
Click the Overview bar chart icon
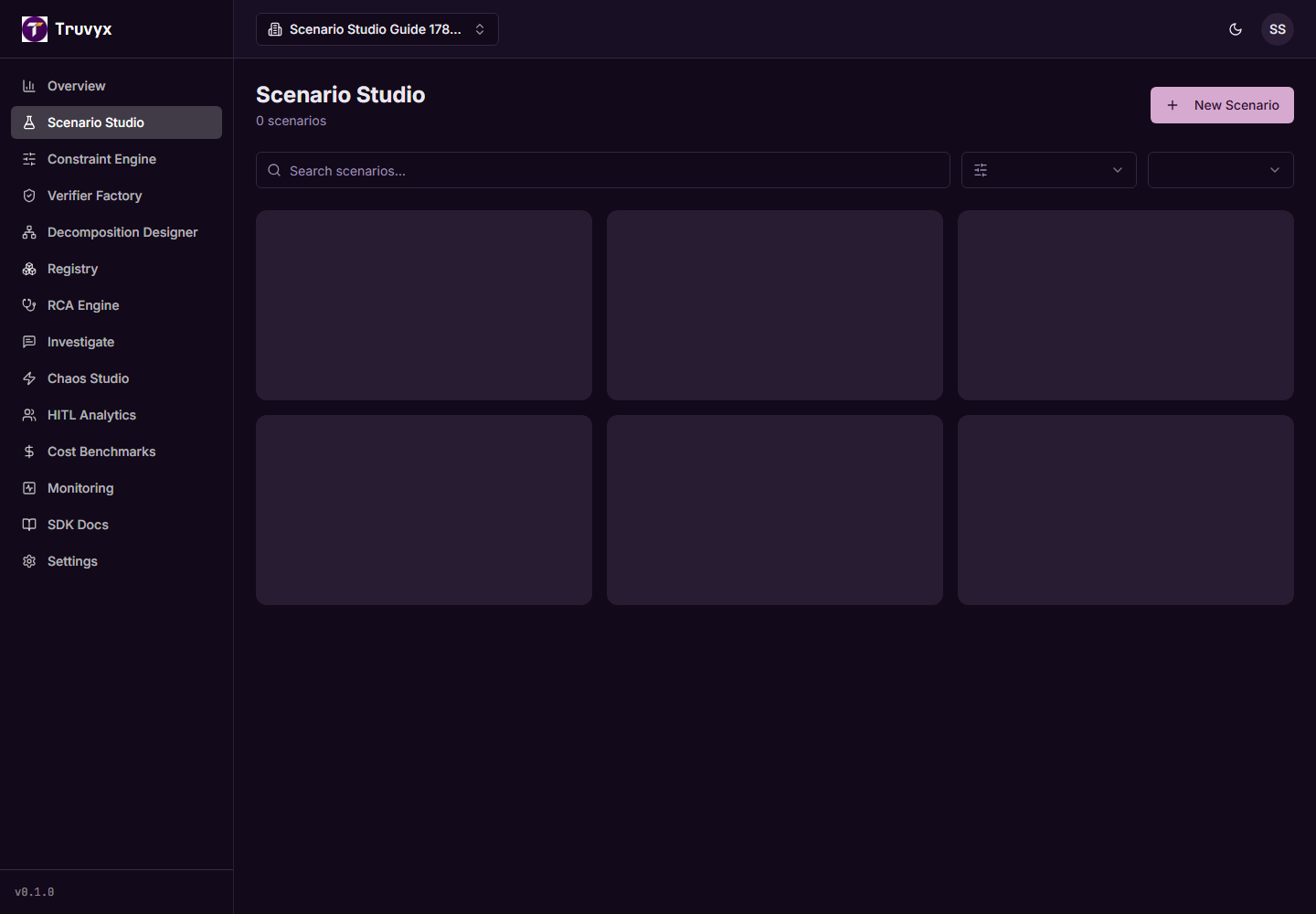(x=29, y=86)
